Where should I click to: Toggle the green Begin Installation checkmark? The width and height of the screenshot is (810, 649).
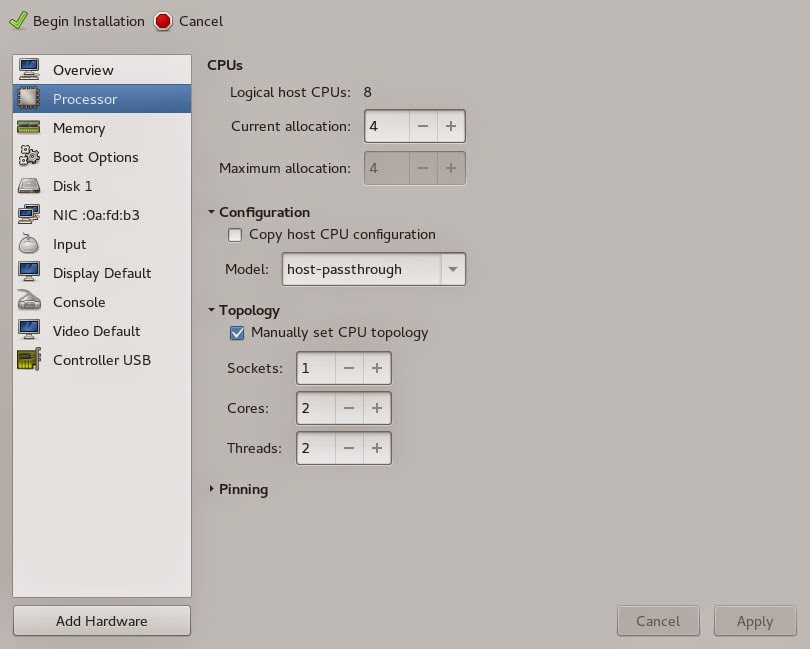(x=17, y=20)
